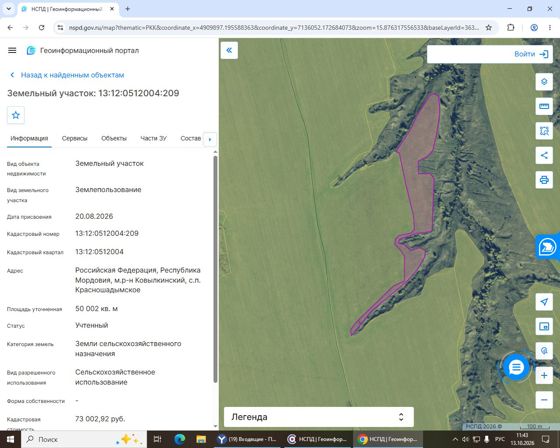Switch to Yandex browser Входящие taskbar window
560x448 pixels.
[x=248, y=439]
